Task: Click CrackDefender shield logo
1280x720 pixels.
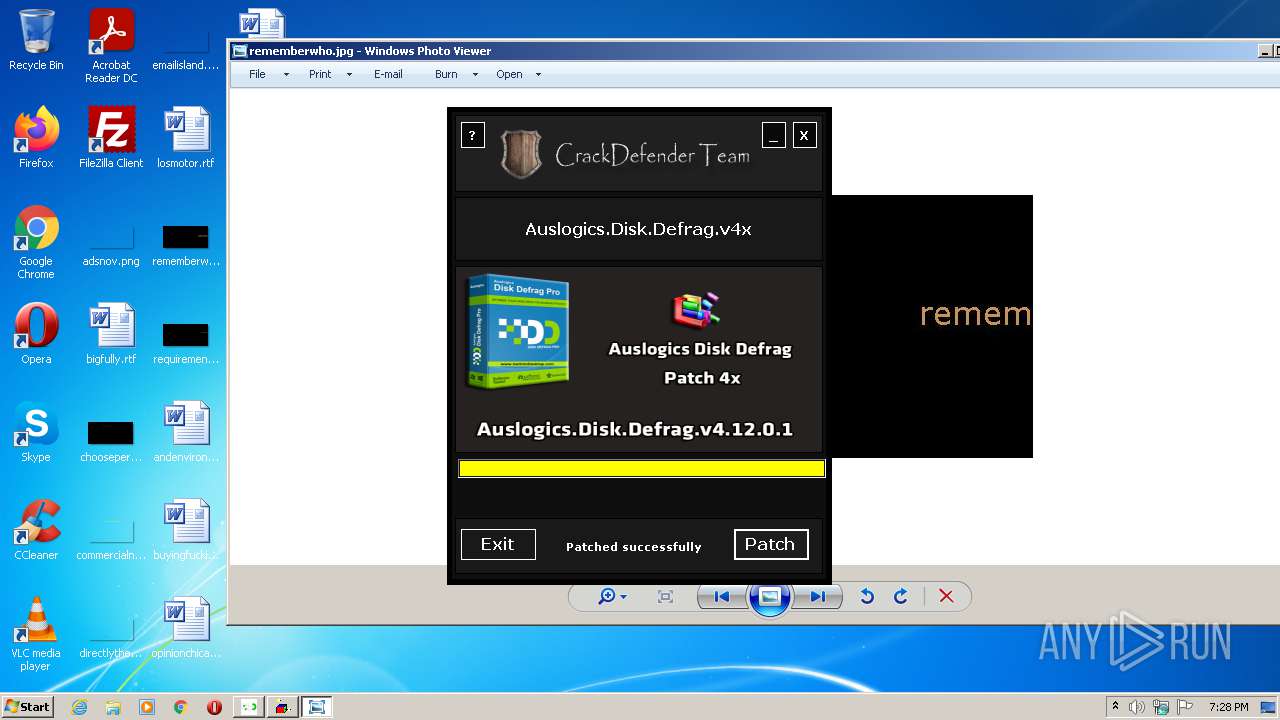Action: pos(520,154)
